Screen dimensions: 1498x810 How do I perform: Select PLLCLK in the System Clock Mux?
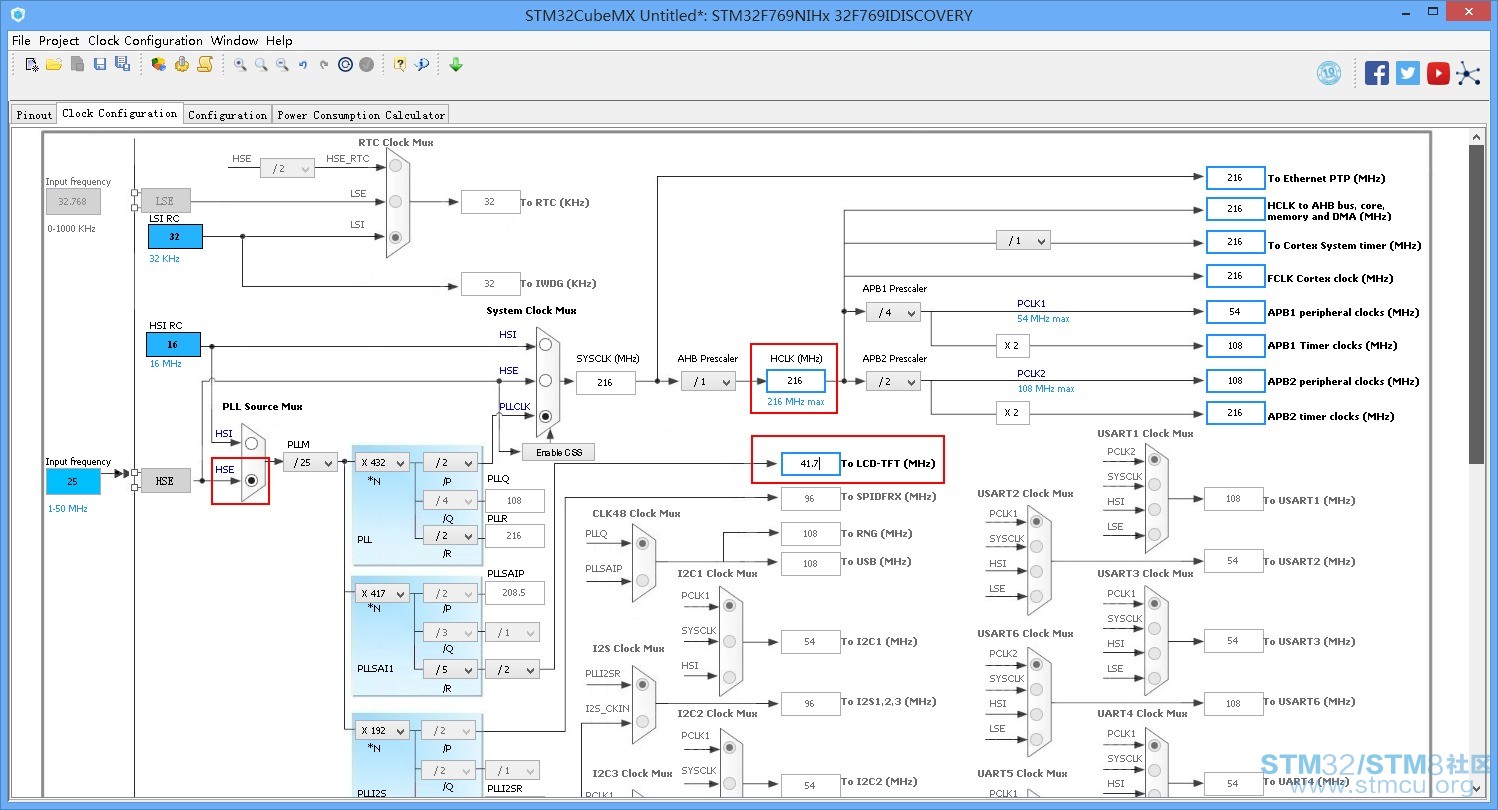coord(545,416)
